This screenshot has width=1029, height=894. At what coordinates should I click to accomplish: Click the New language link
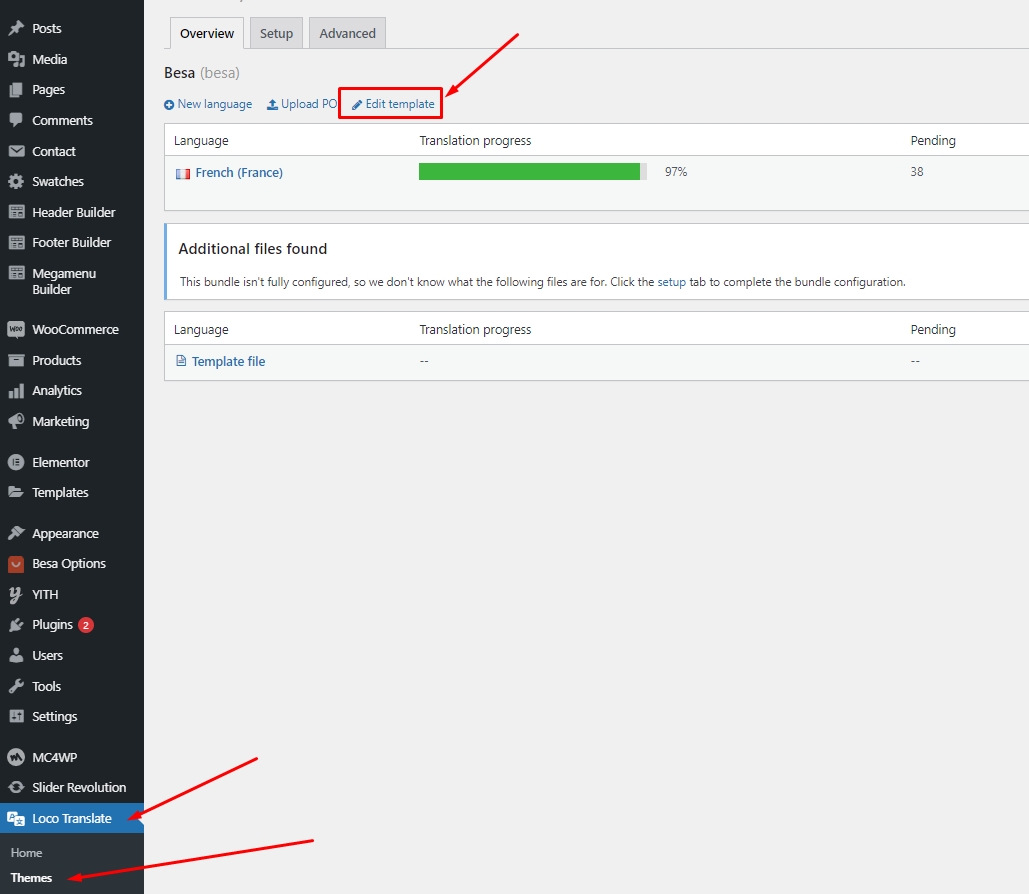pos(208,104)
